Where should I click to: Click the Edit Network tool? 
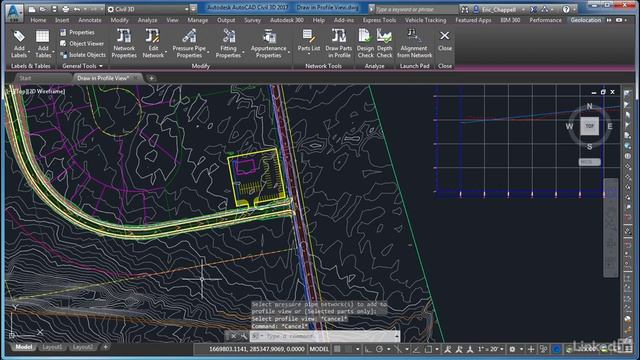pos(153,44)
